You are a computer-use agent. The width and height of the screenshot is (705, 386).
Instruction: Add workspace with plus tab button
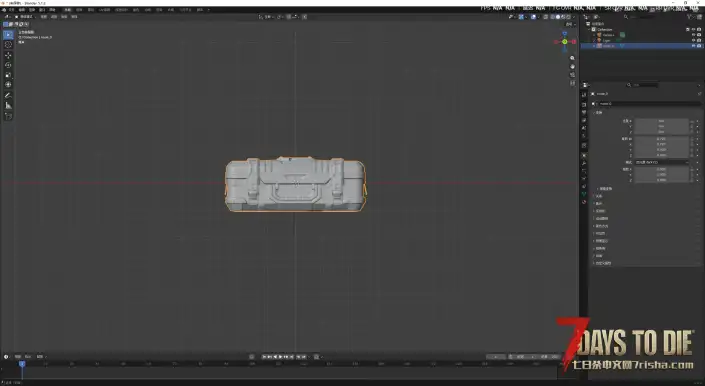(x=209, y=9)
